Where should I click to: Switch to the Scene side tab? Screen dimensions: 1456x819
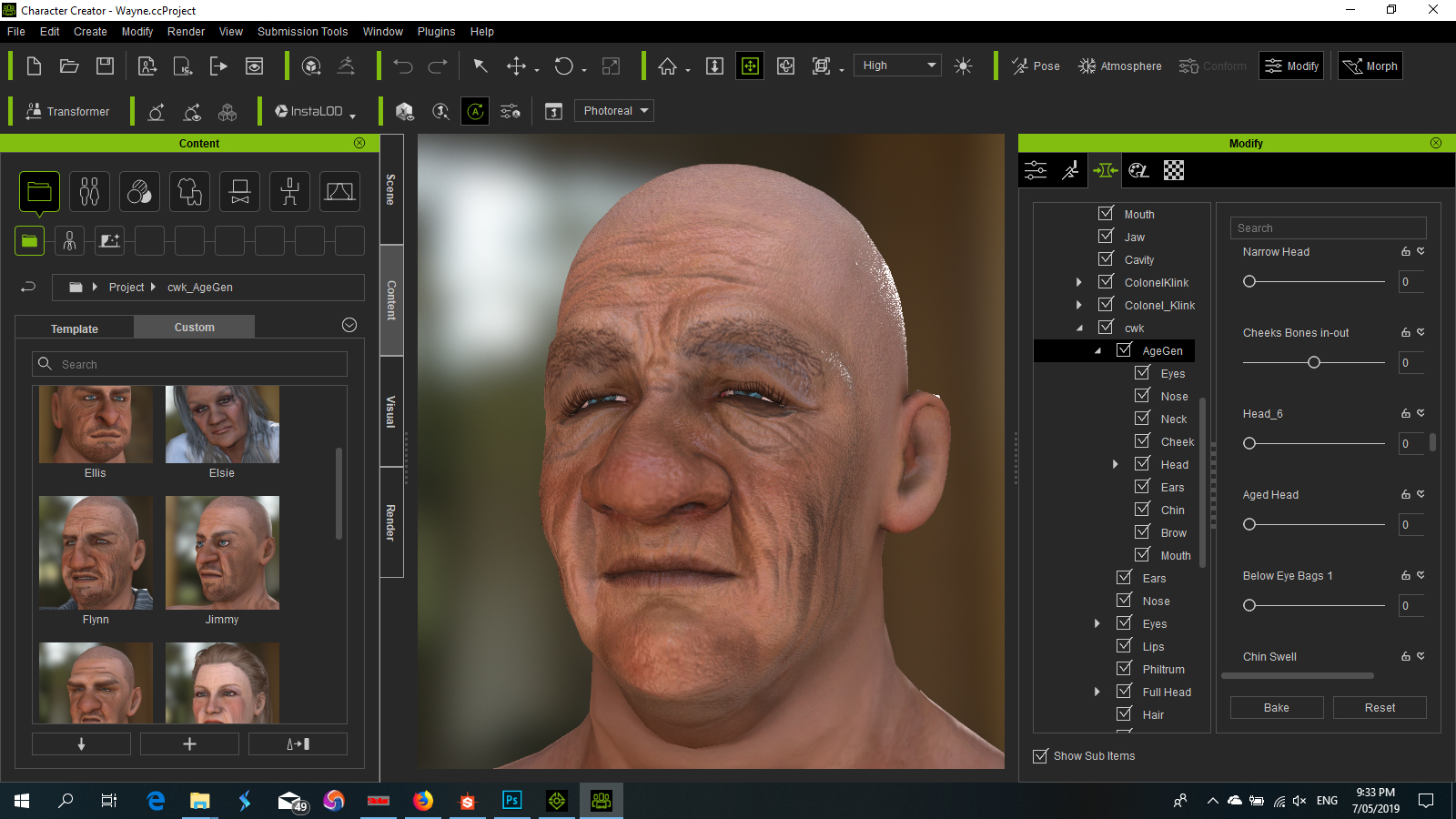coord(391,189)
